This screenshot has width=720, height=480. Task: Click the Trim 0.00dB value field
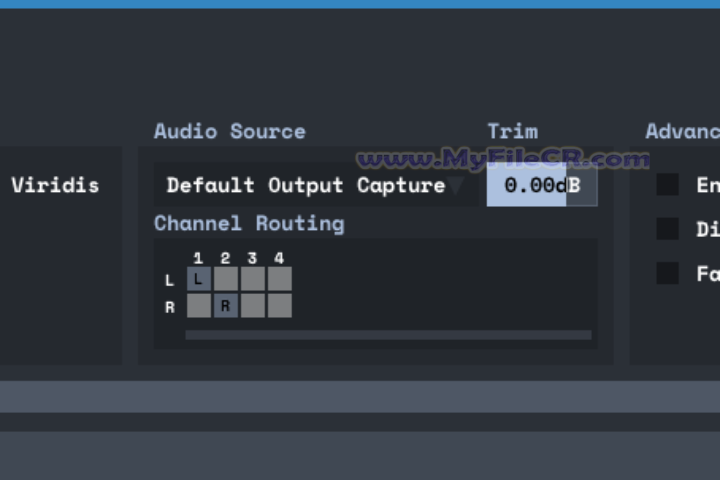[541, 185]
